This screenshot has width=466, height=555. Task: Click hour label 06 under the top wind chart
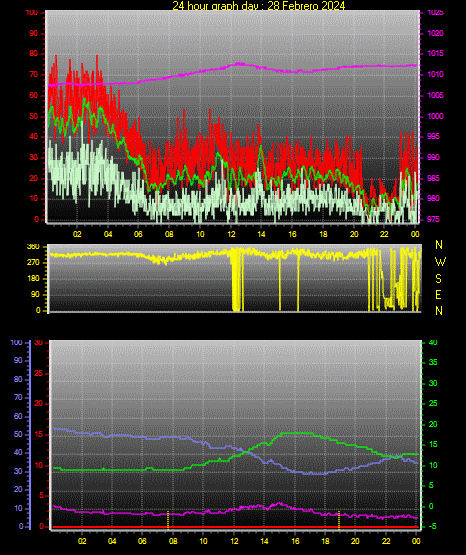point(138,234)
